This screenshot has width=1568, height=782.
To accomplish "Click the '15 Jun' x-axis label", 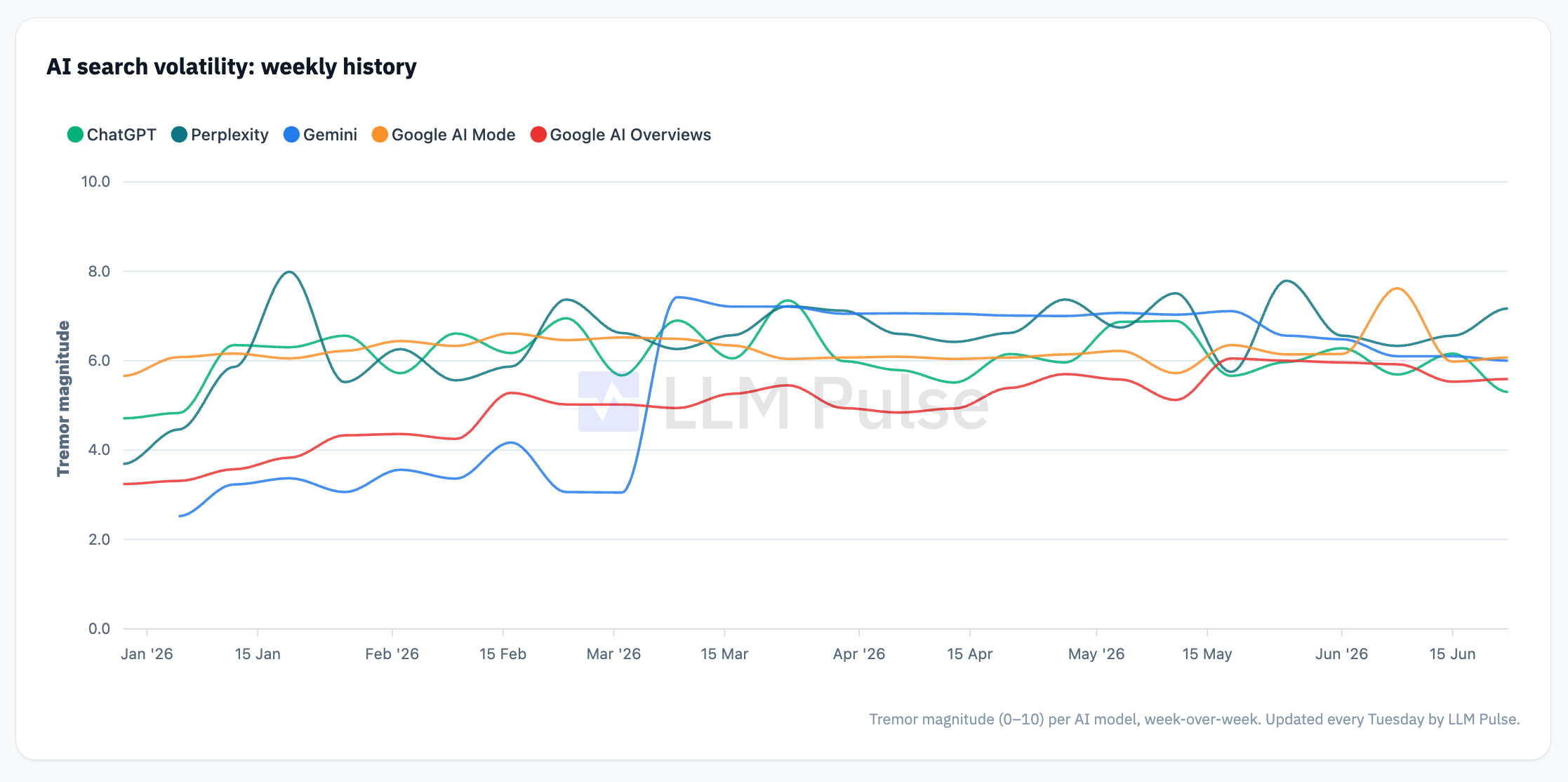I will point(1452,654).
